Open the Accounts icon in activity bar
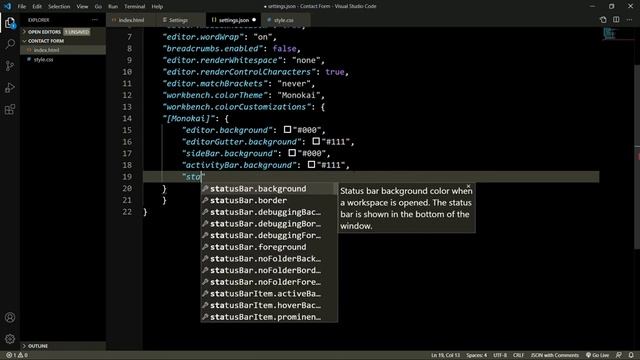The width and height of the screenshot is (640, 360). tap(10, 317)
